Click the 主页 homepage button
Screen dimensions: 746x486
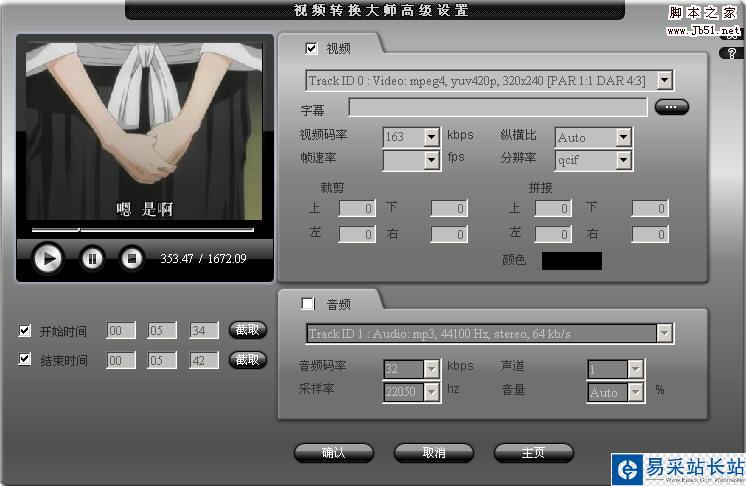click(533, 453)
